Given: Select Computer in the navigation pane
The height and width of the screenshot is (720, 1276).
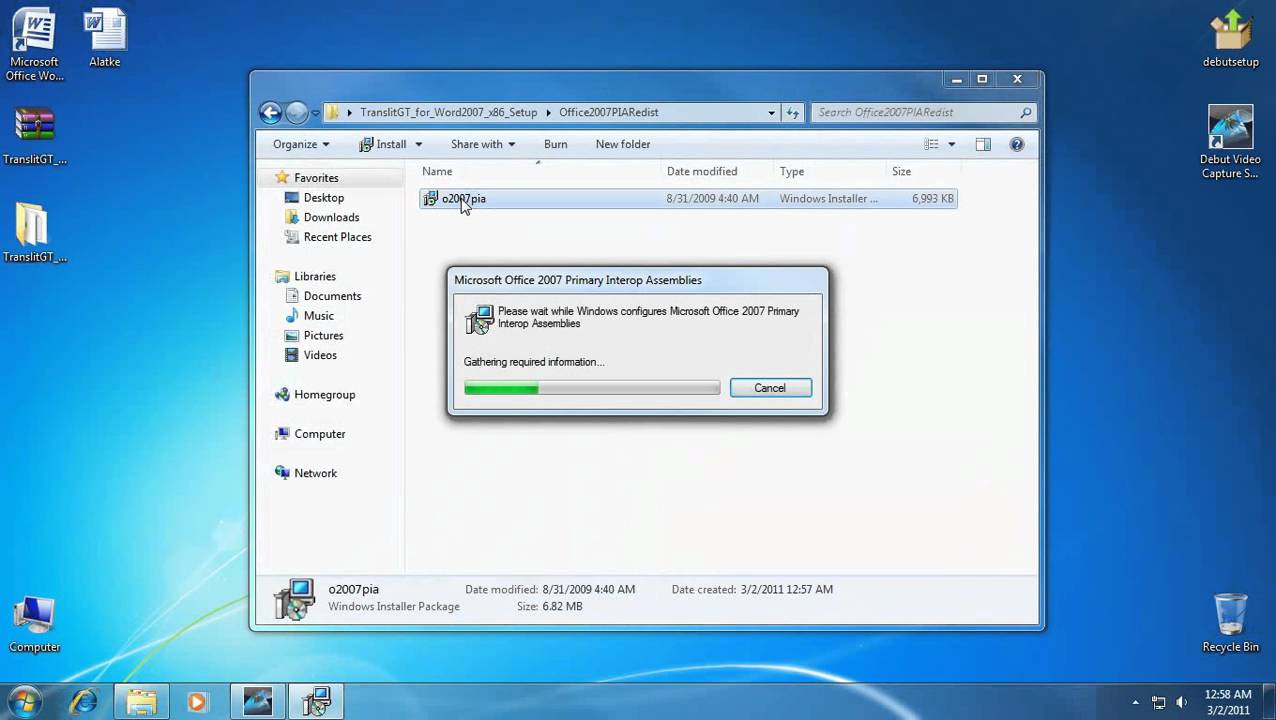Looking at the screenshot, I should coord(319,434).
